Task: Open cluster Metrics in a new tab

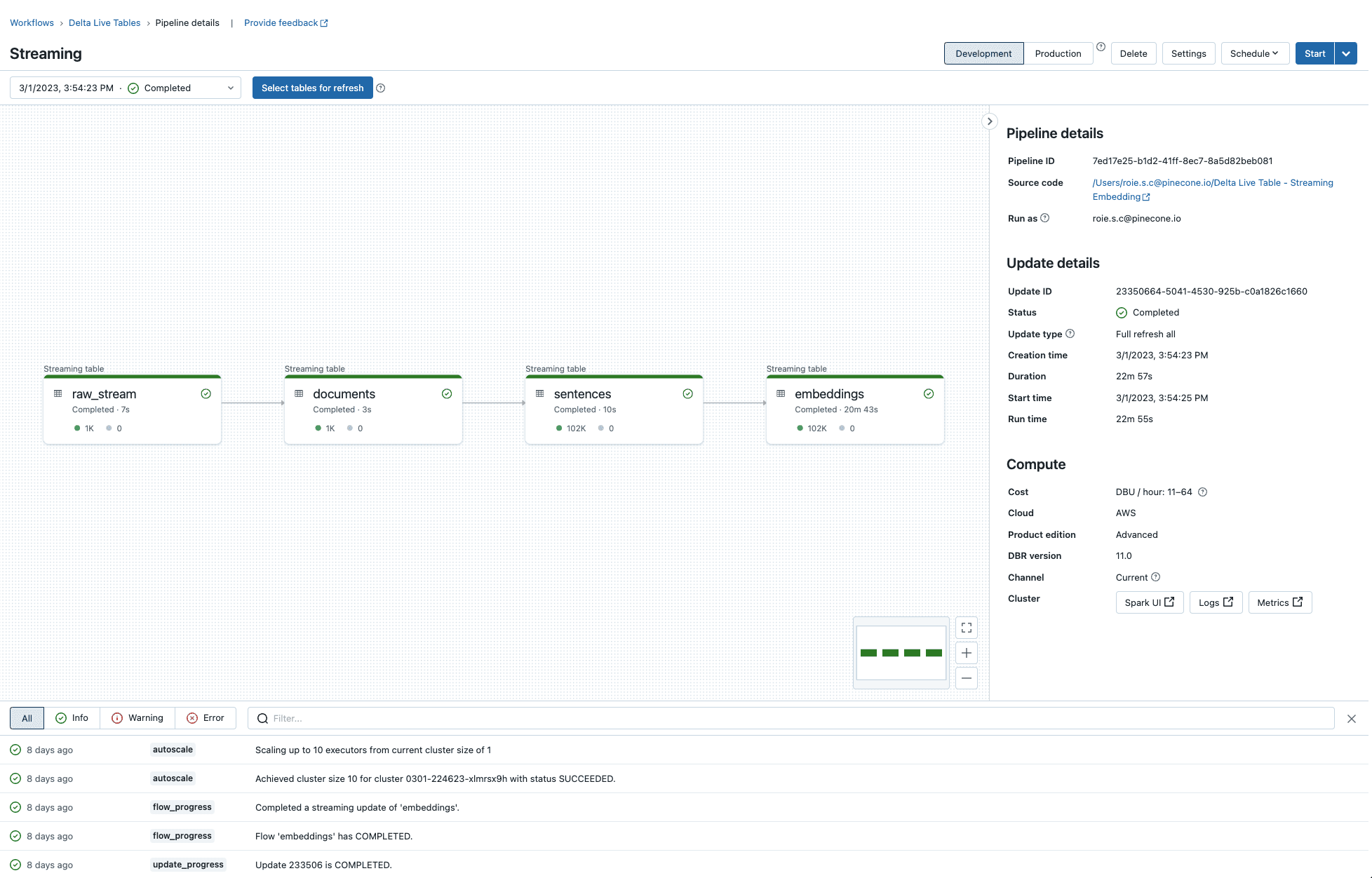Action: pos(1279,602)
